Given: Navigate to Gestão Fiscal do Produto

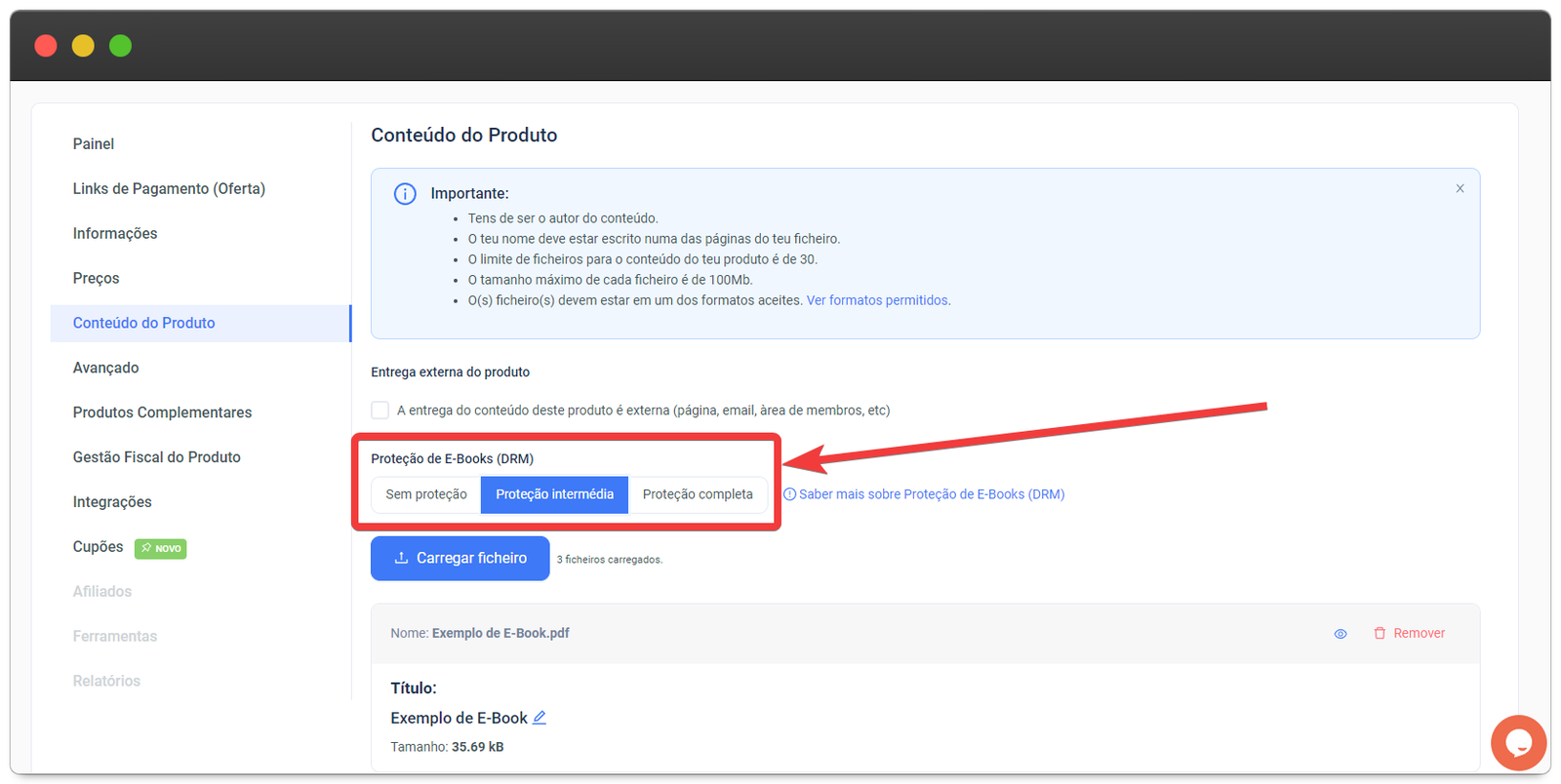Looking at the screenshot, I should point(156,457).
